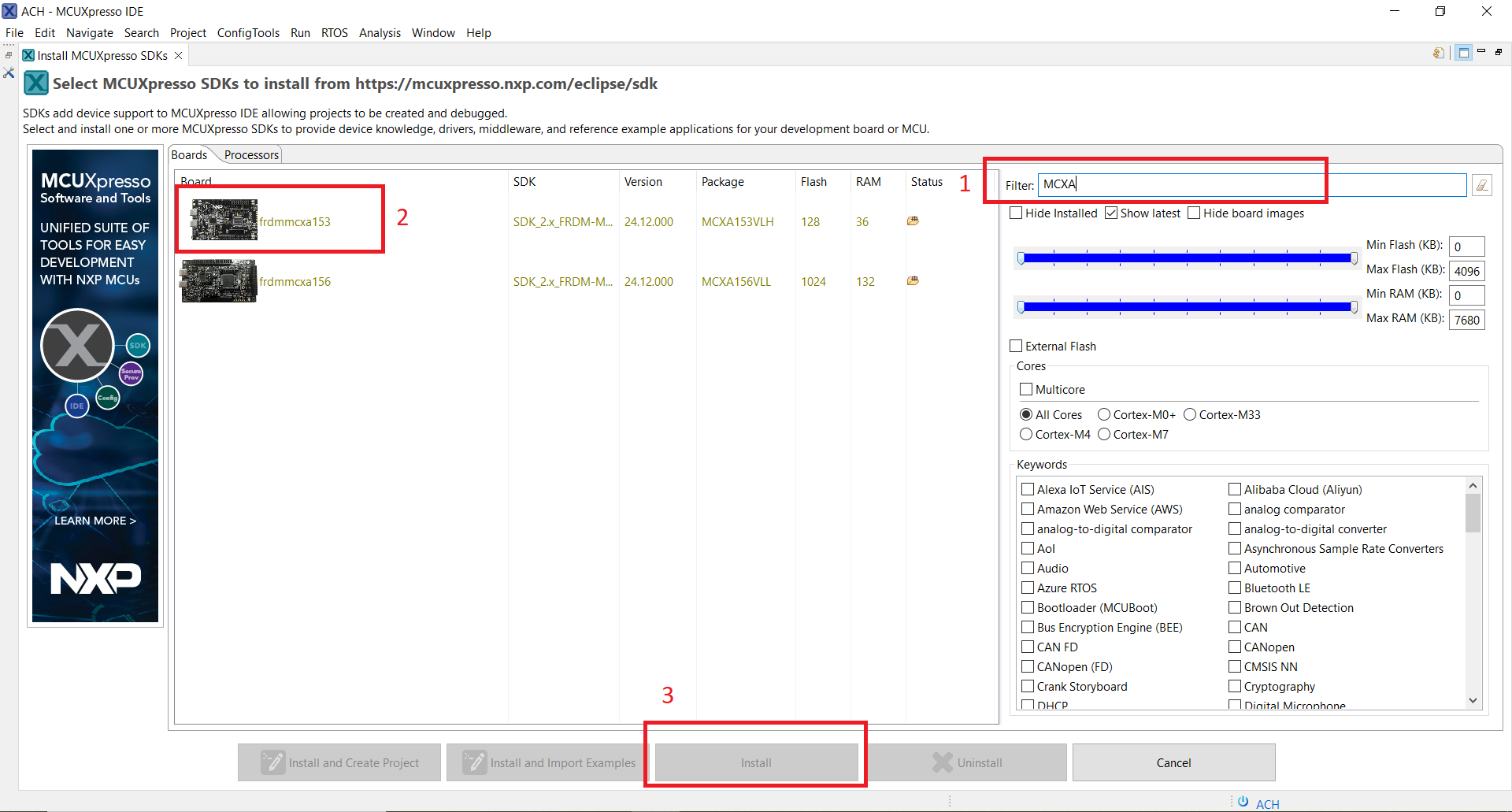This screenshot has height=812, width=1512.
Task: Click the status icon for frdmmcxa153 row
Action: click(x=913, y=221)
